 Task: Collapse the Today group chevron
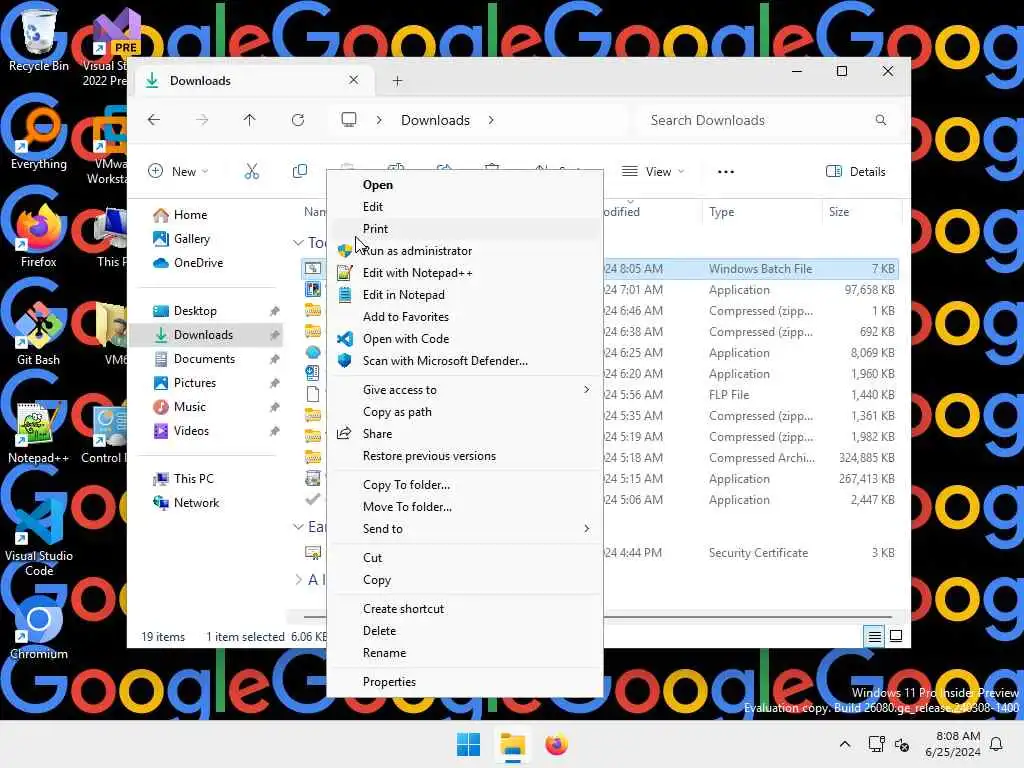click(298, 243)
